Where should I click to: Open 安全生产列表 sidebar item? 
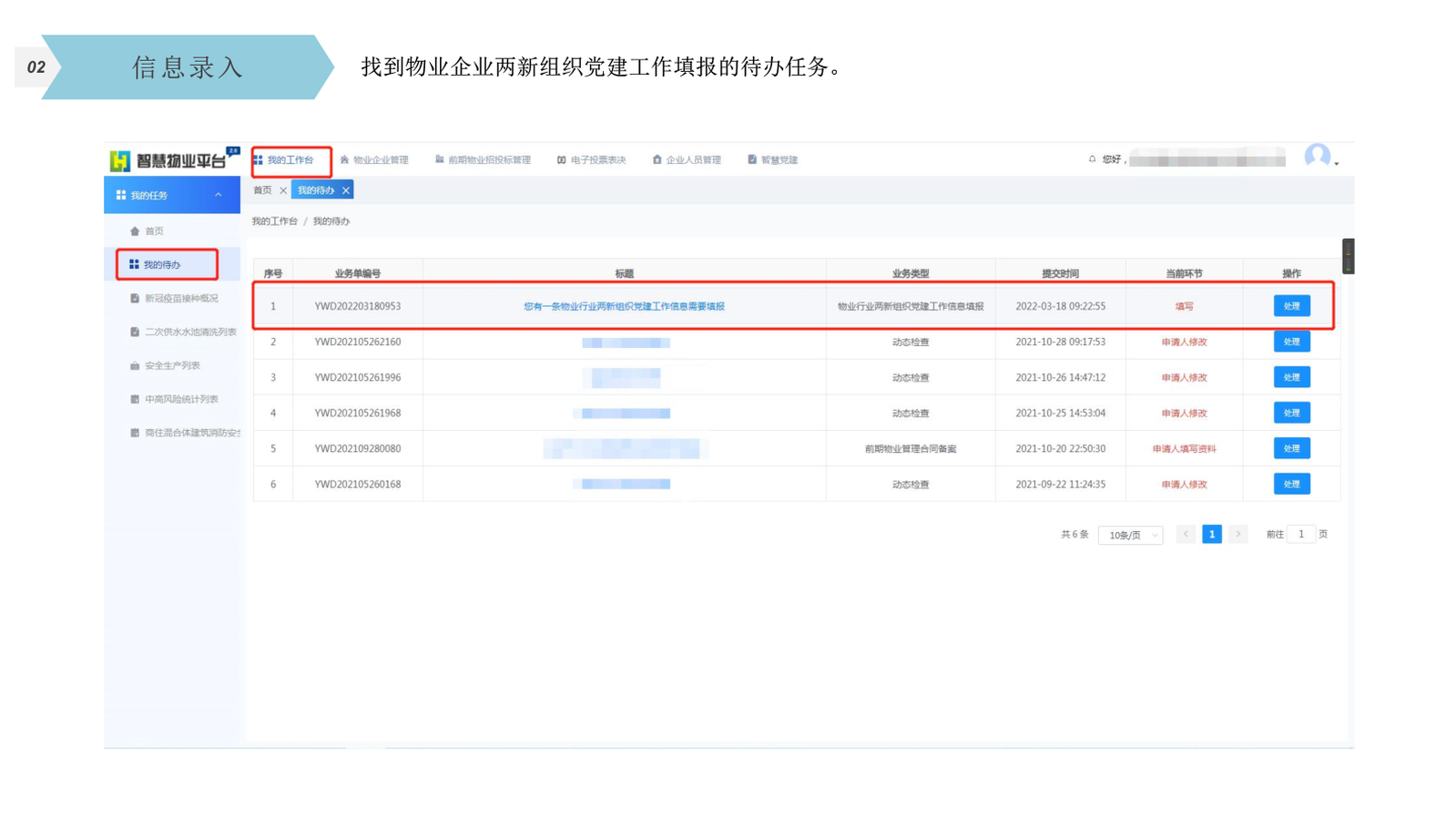click(172, 365)
